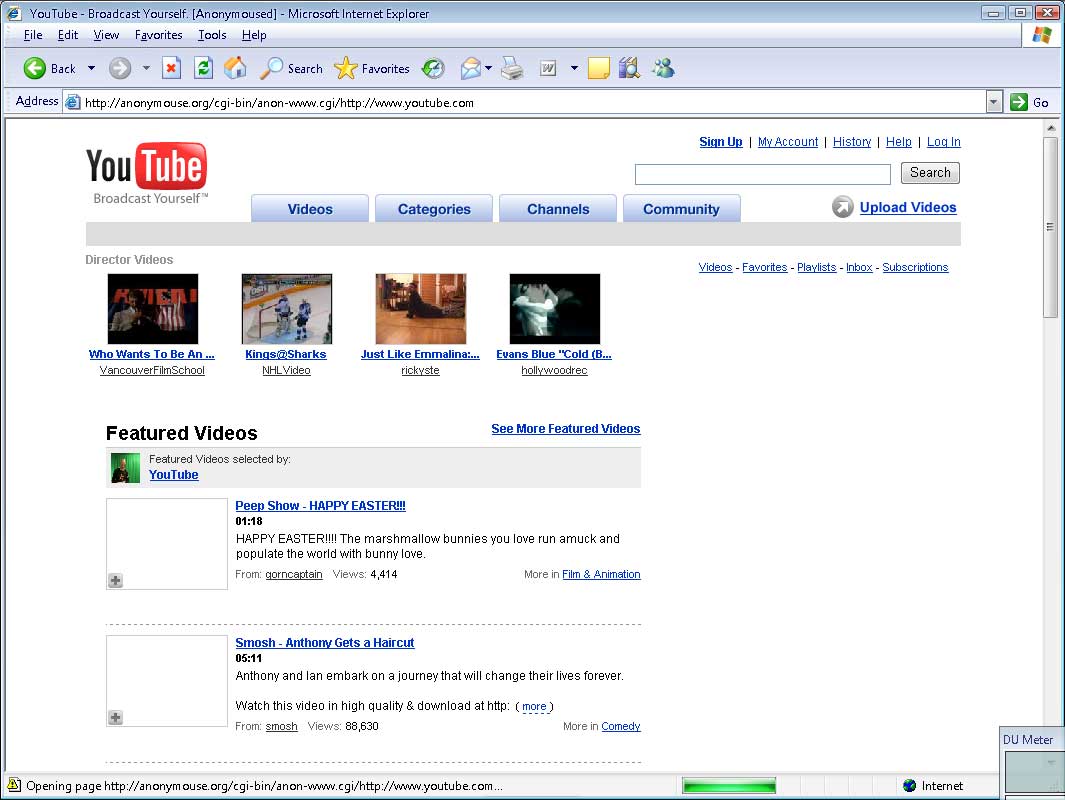Open the address bar dropdown list
This screenshot has height=800, width=1065.
[x=994, y=103]
